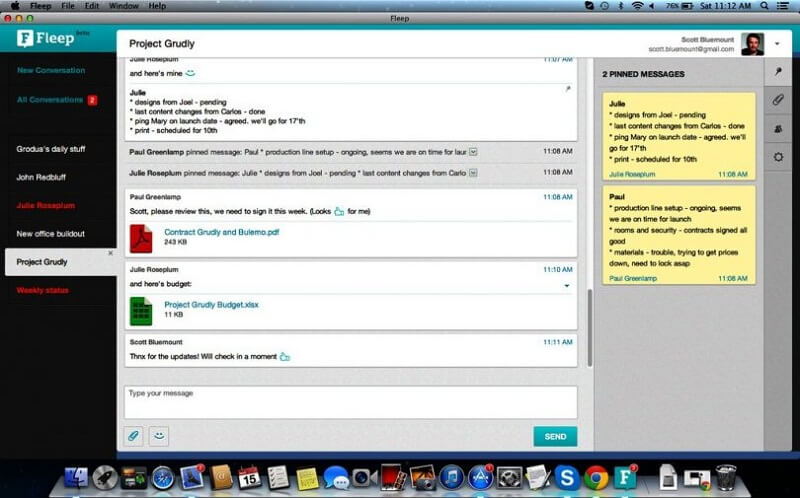Open unread Julie Roseplum conversation in sidebar
This screenshot has height=498, width=800.
pos(45,206)
